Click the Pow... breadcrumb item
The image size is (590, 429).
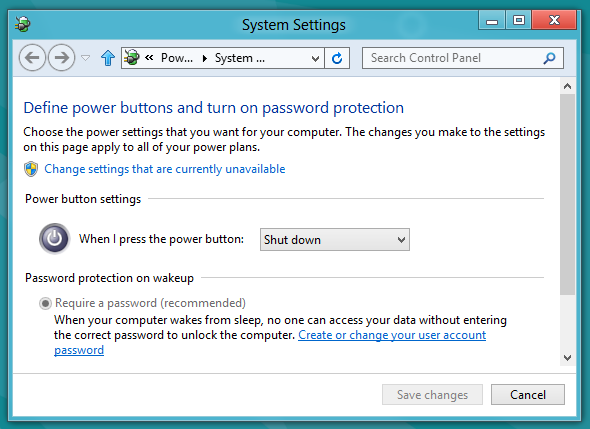(x=176, y=58)
